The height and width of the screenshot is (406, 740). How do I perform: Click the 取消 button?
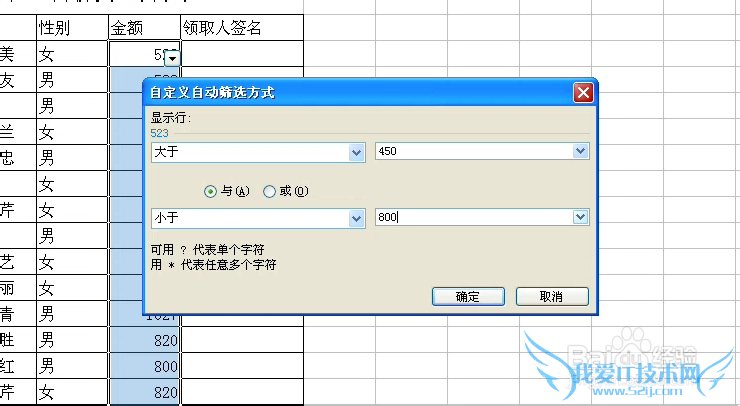[x=552, y=296]
